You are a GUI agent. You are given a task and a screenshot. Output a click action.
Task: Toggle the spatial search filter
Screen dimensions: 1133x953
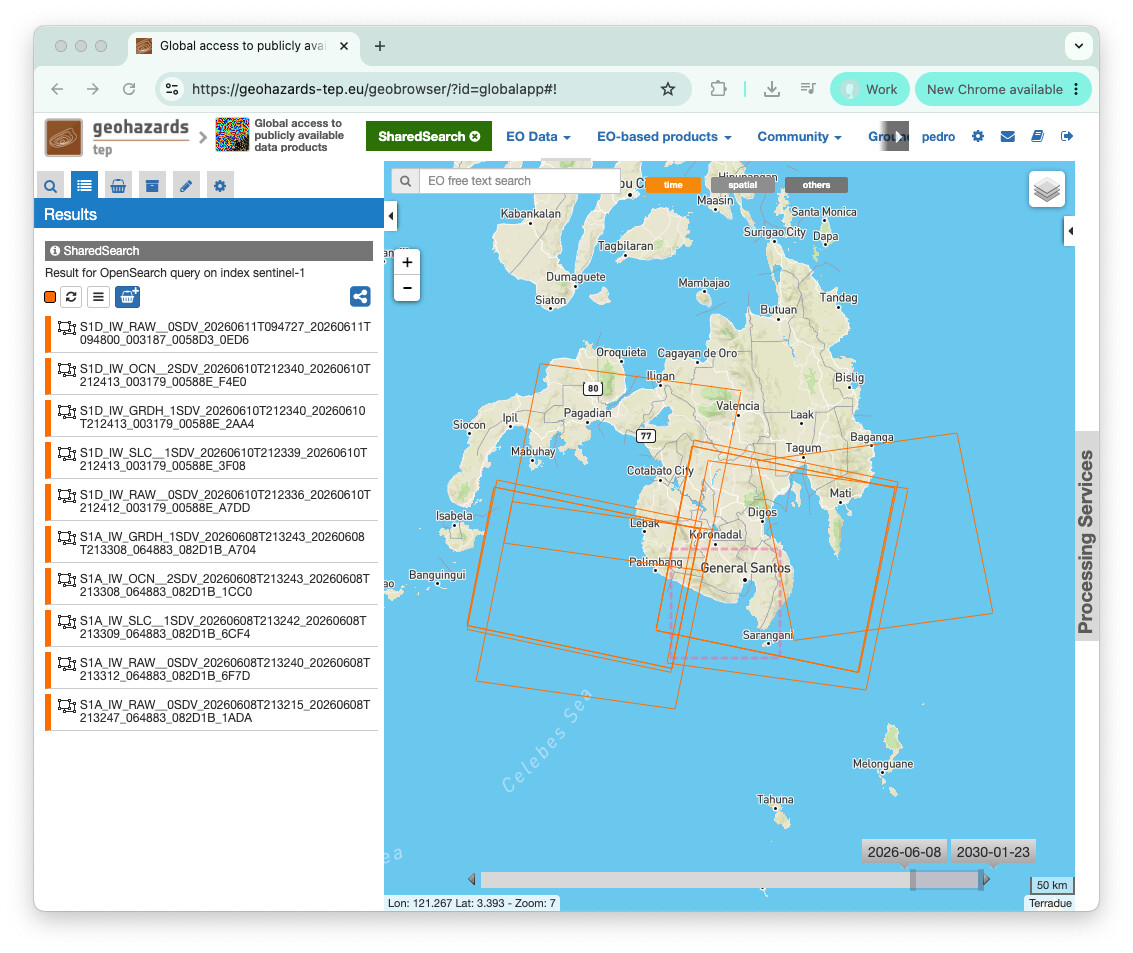click(742, 185)
